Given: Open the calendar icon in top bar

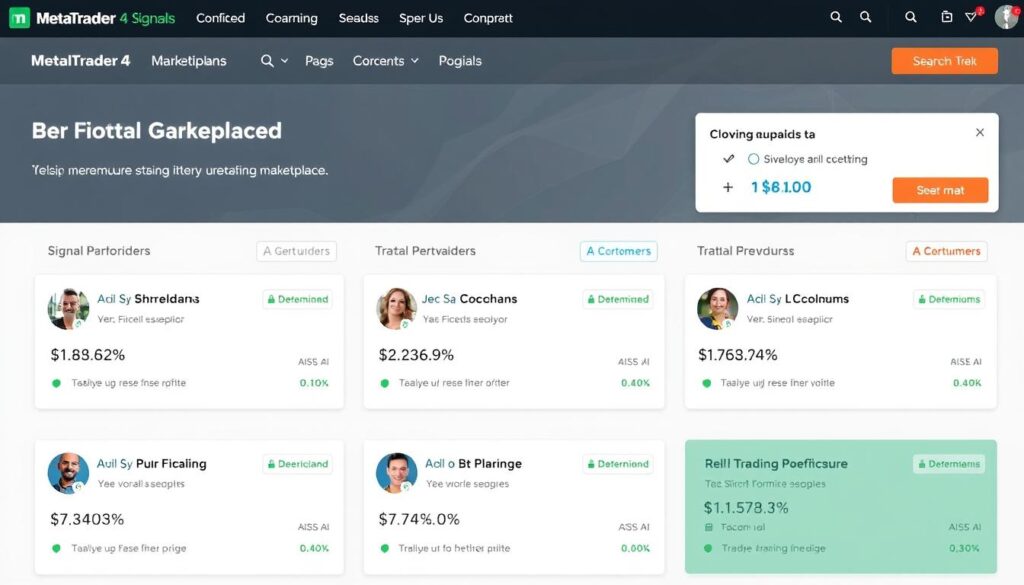Looking at the screenshot, I should click(x=946, y=17).
